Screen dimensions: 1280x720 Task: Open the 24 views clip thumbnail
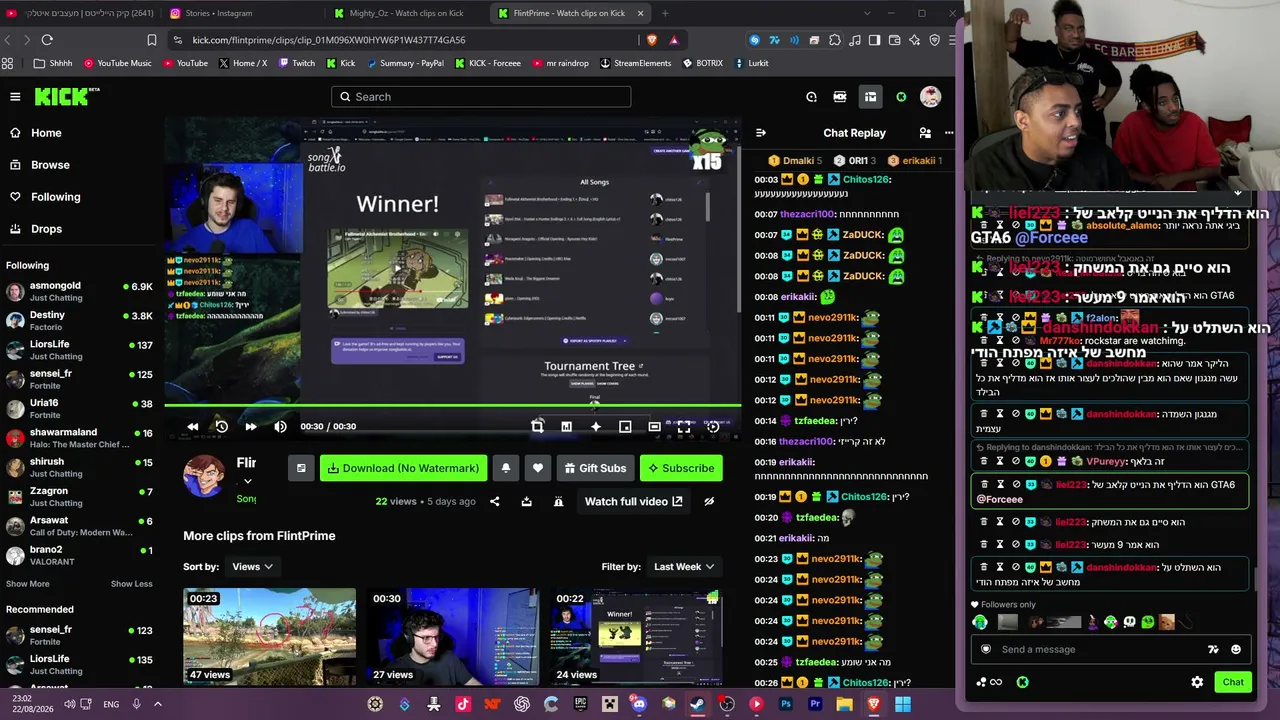coord(636,636)
